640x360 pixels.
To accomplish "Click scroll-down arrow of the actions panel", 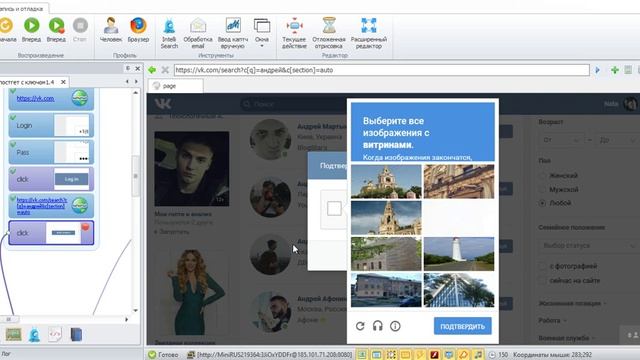I will [136, 311].
